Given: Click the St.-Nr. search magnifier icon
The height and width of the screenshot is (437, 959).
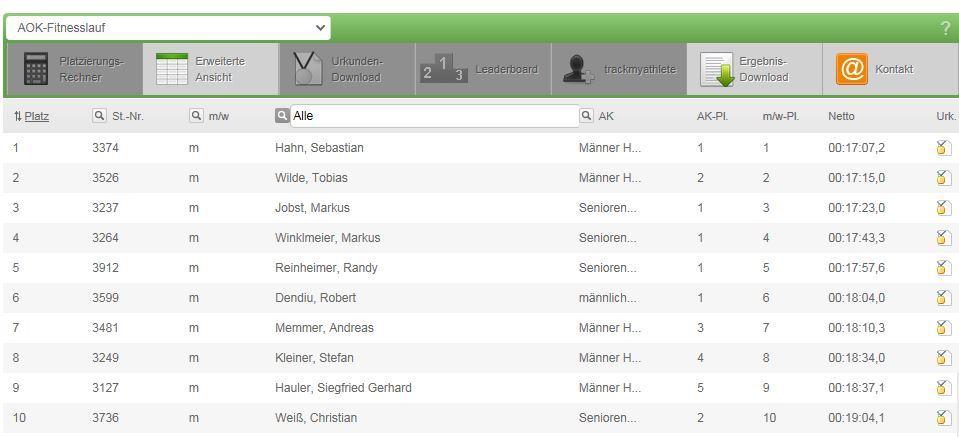Looking at the screenshot, I should (99, 116).
